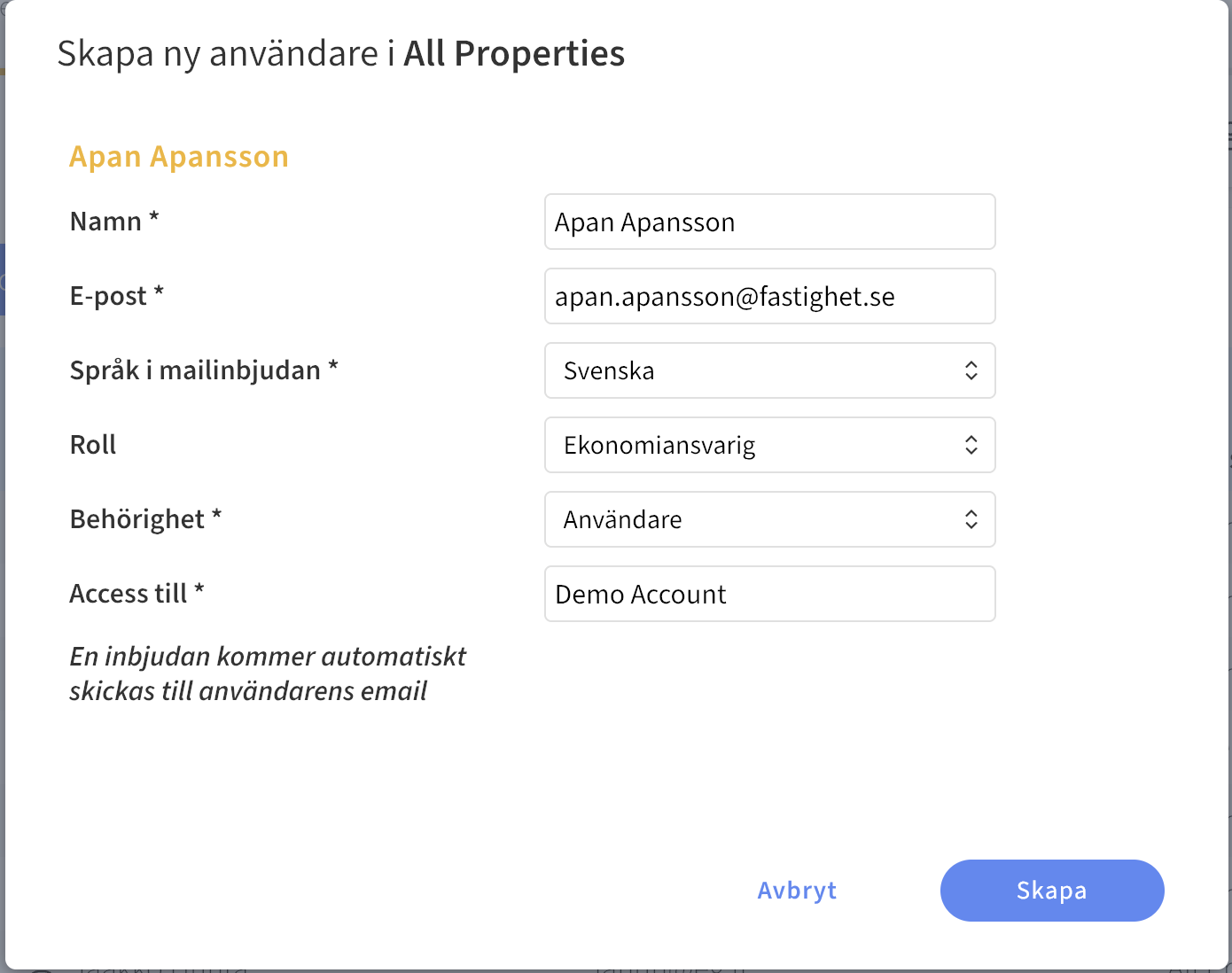Viewport: 1232px width, 973px height.
Task: Click the italic invitation info note
Action: coord(268,673)
